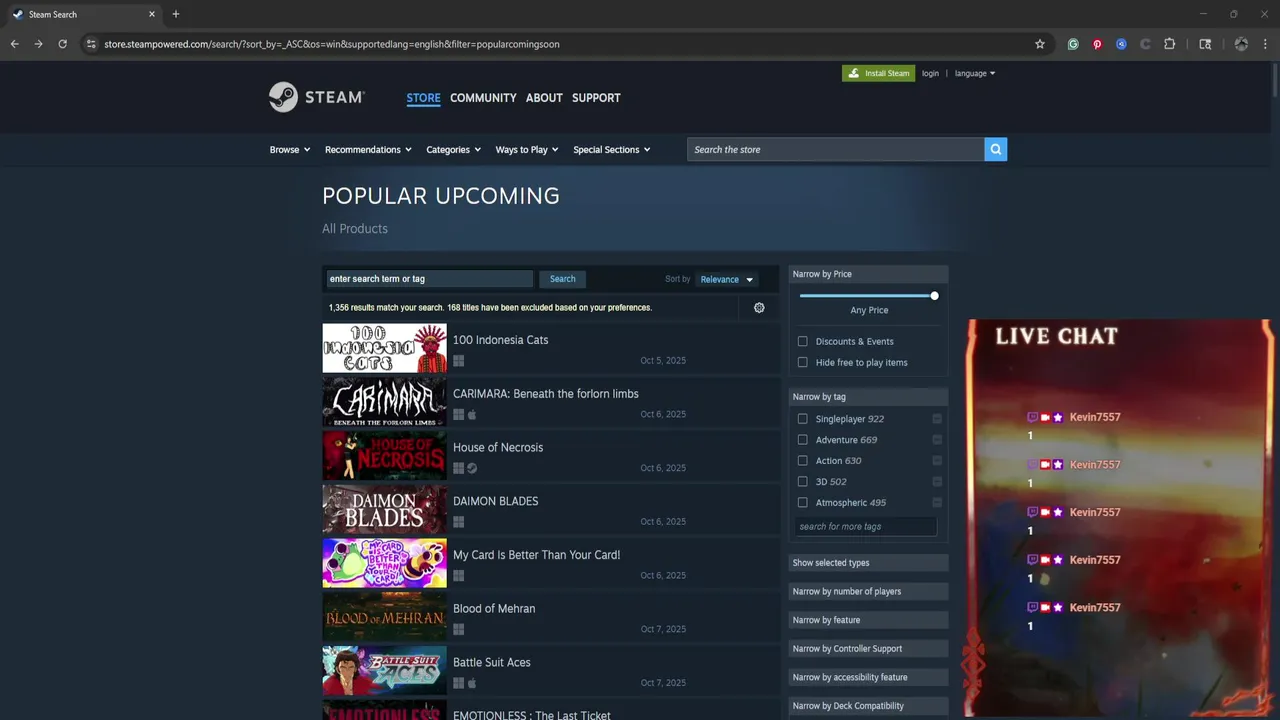Open search preferences gear icon
This screenshot has width=1280, height=720.
coord(759,308)
